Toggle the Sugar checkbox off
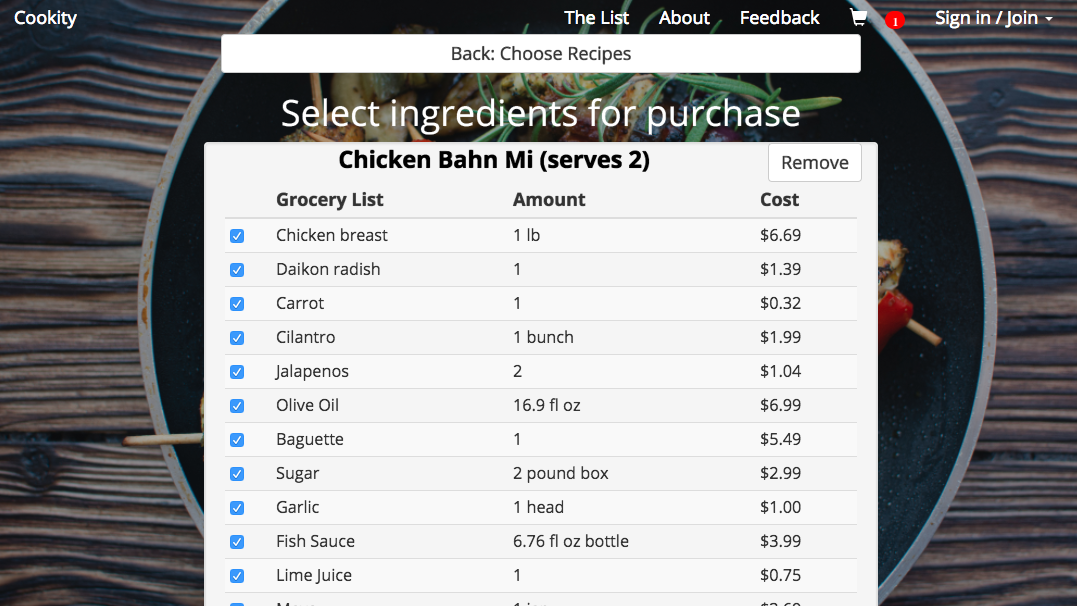 pos(237,474)
